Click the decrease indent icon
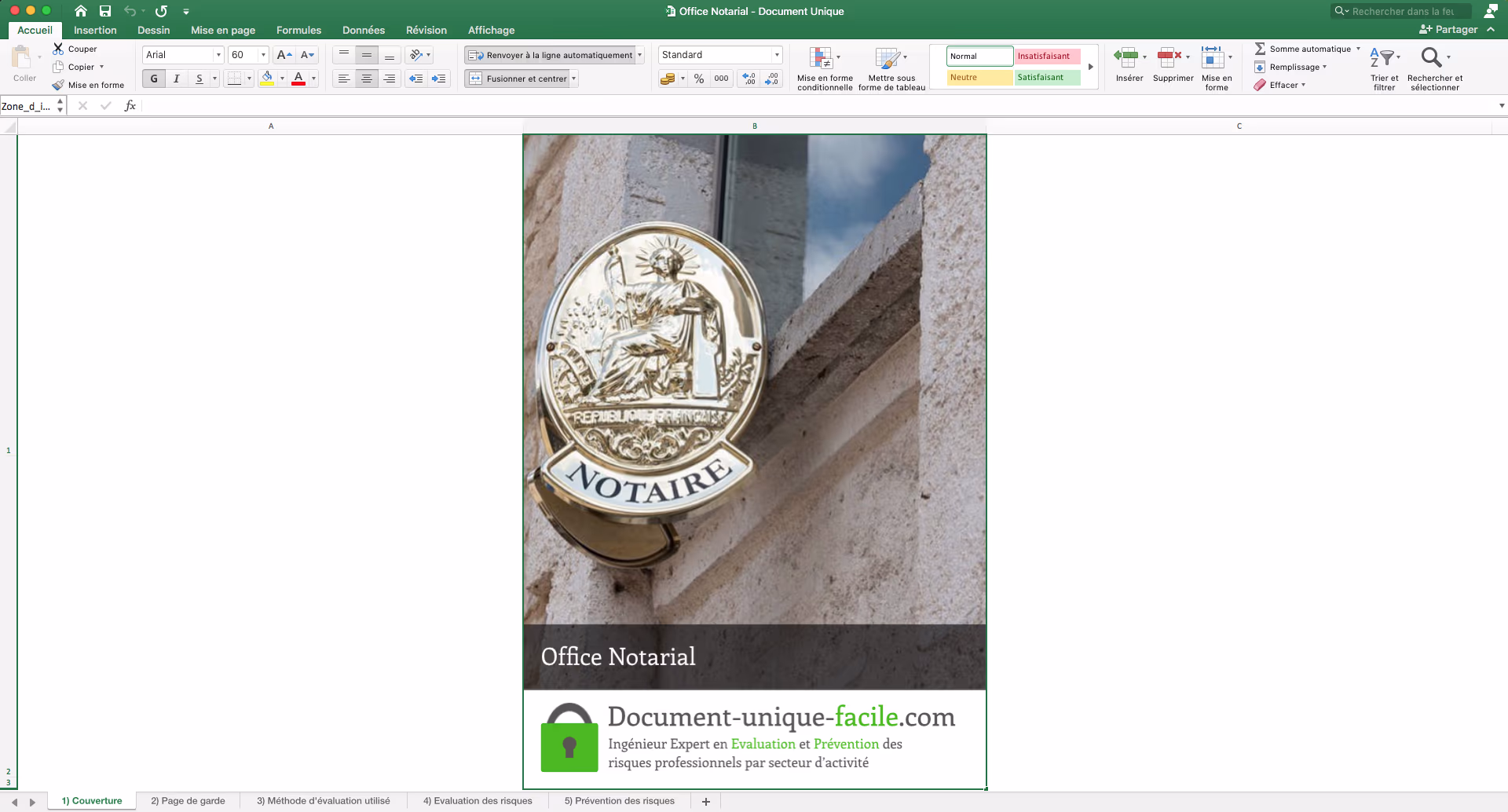The width and height of the screenshot is (1508, 812). 416,79
